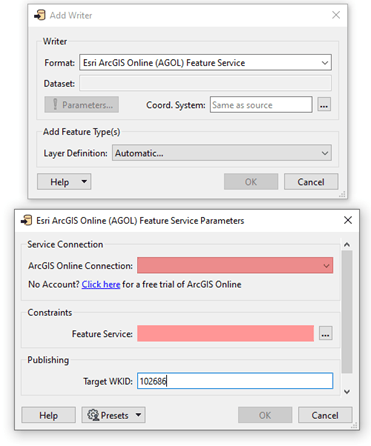Viewport: 371px width, 446px height.
Task: Open the Format dropdown in Add Writer
Action: 205,63
